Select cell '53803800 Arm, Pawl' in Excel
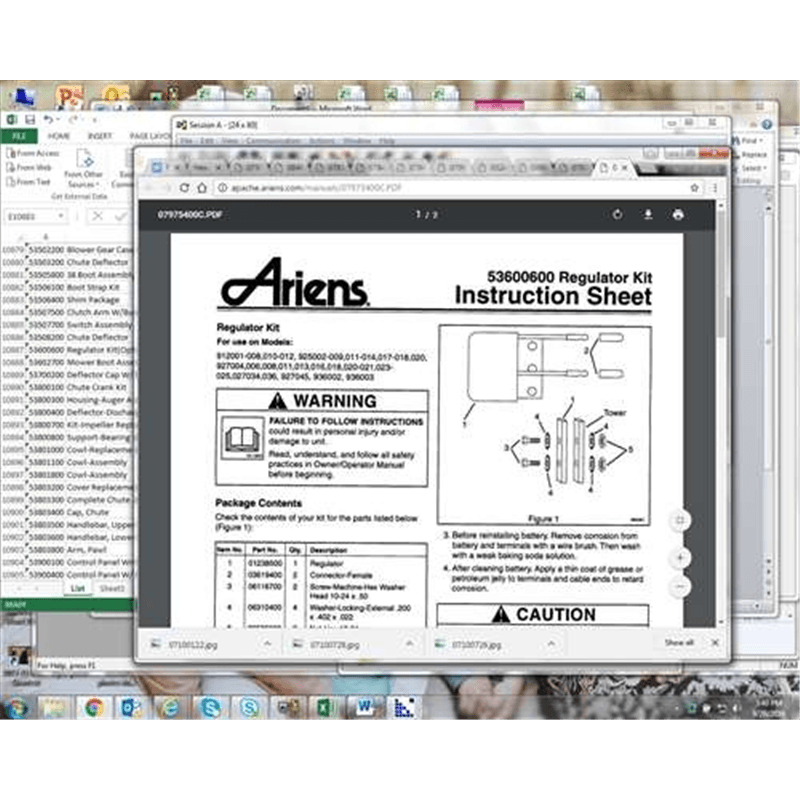Image resolution: width=800 pixels, height=800 pixels. click(x=68, y=549)
